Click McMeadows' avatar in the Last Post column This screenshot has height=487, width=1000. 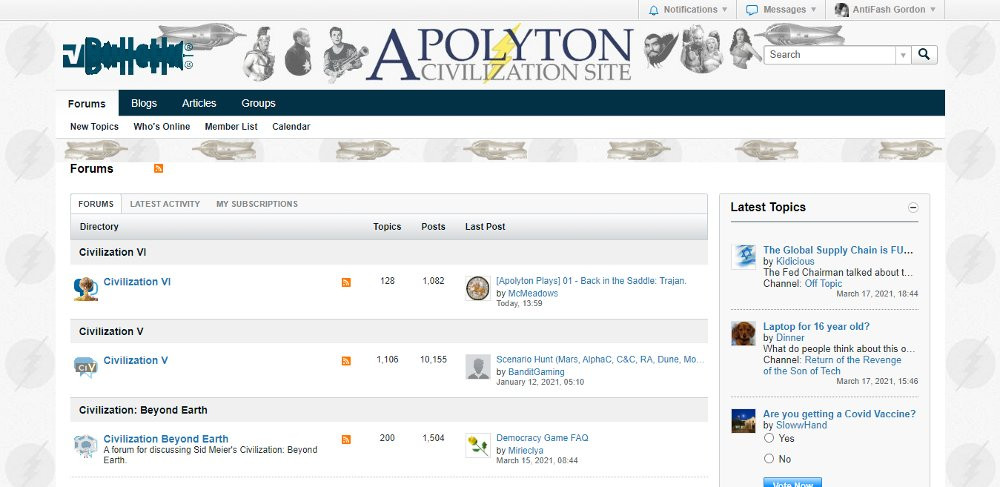coord(478,288)
